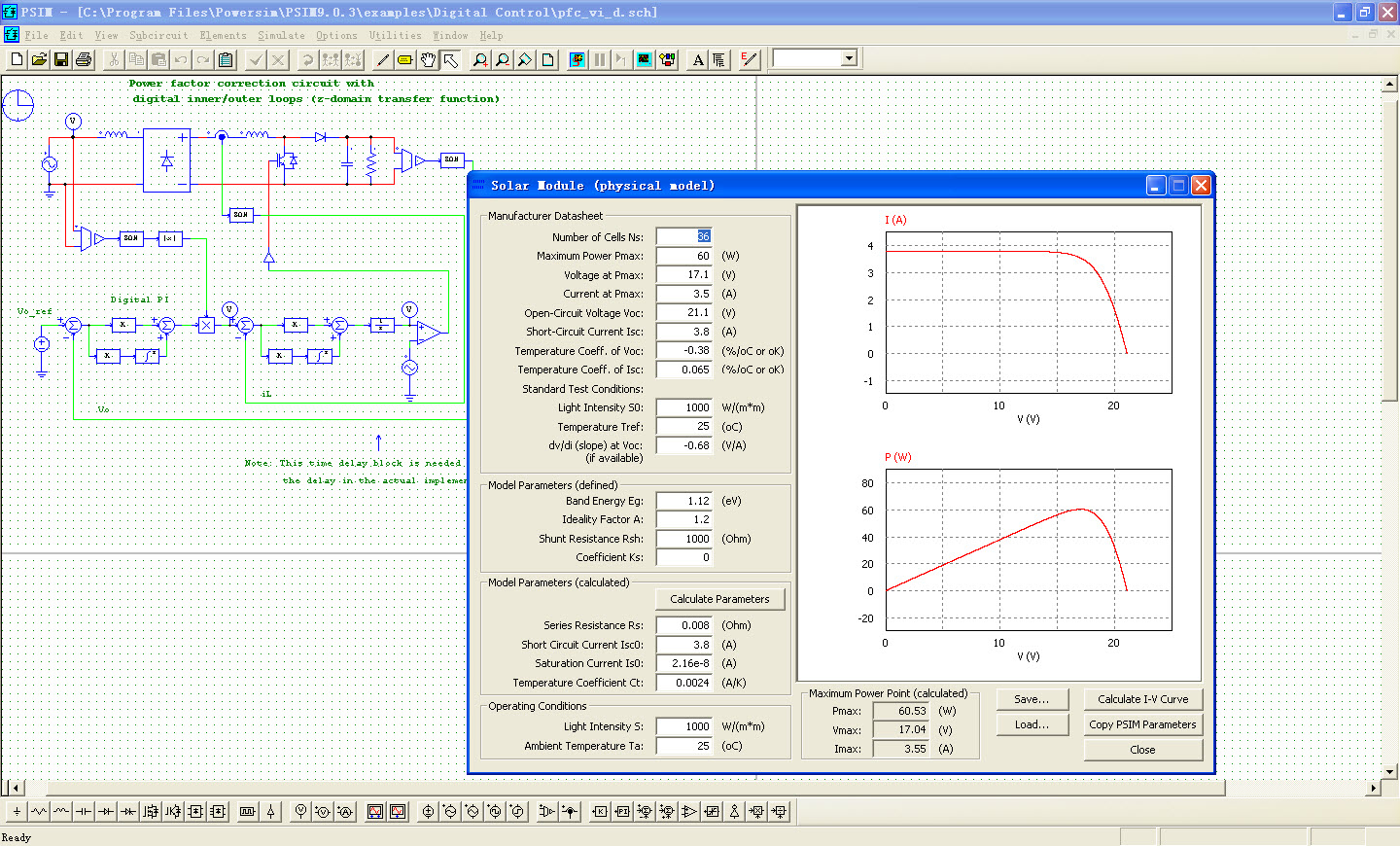The image size is (1400, 846).
Task: Place an Ammeter (A) from the element toolbar
Action: (345, 811)
